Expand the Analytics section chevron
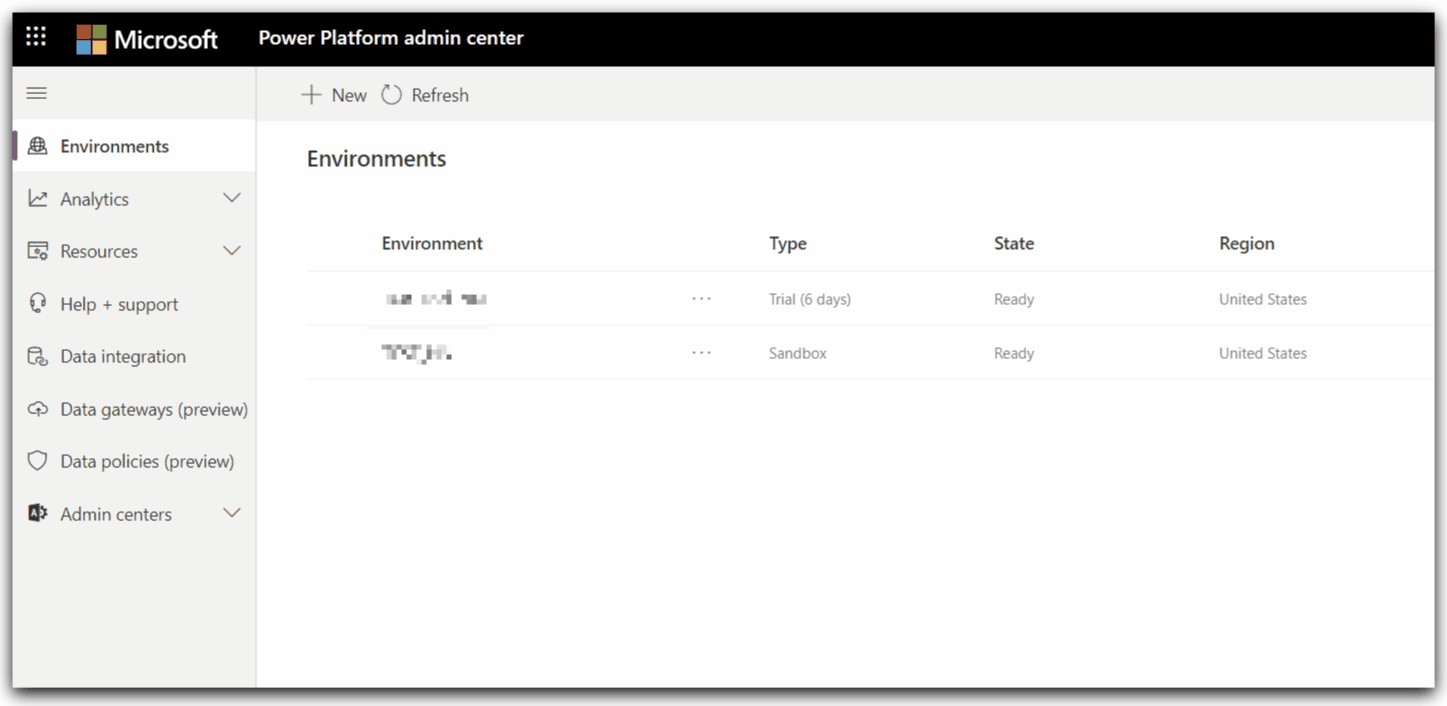 [x=231, y=198]
